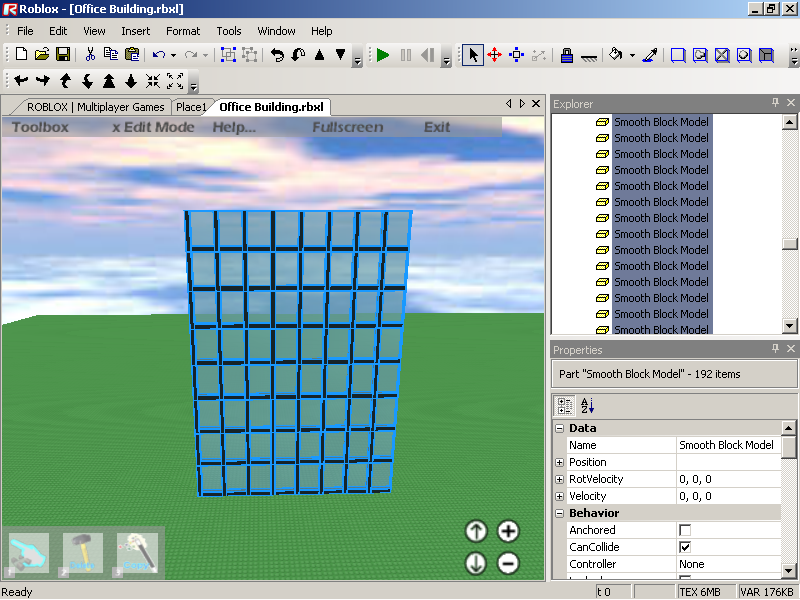800x600 pixels.
Task: Expand the RotVelocity property
Action: 559,479
